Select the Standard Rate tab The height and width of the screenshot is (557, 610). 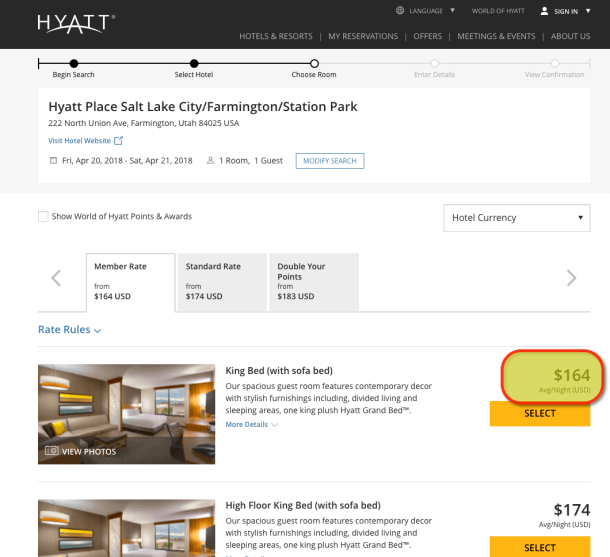coord(222,282)
